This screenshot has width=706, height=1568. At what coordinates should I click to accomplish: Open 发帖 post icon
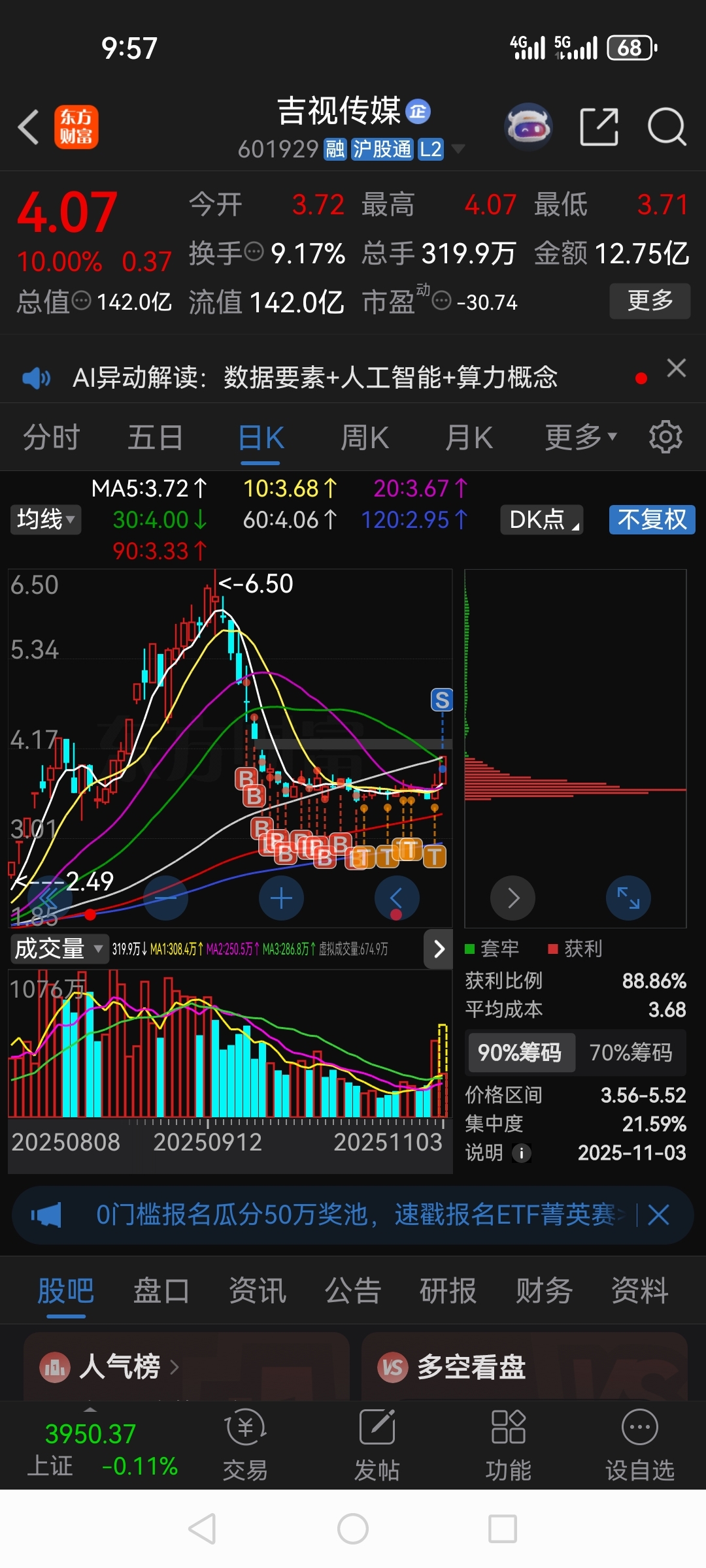click(x=377, y=1445)
